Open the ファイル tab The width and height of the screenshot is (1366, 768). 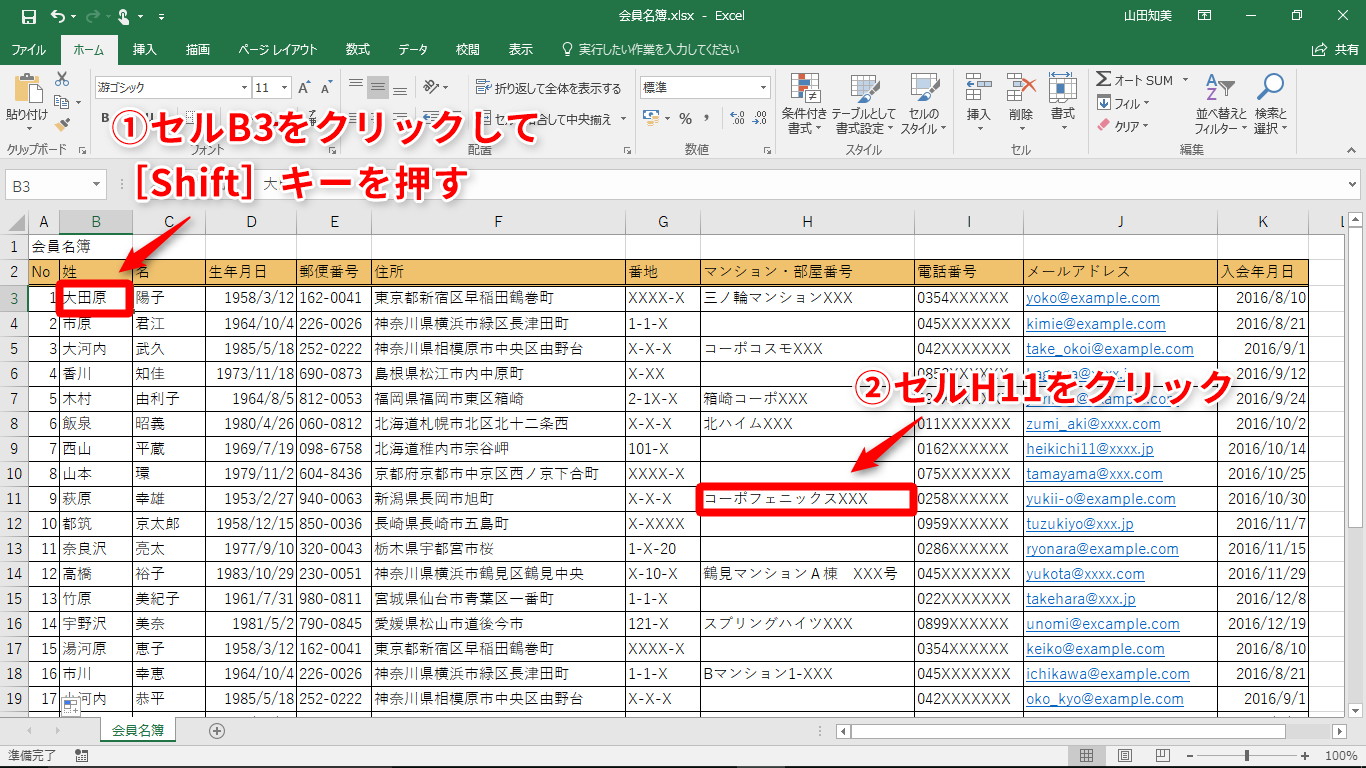pos(28,50)
